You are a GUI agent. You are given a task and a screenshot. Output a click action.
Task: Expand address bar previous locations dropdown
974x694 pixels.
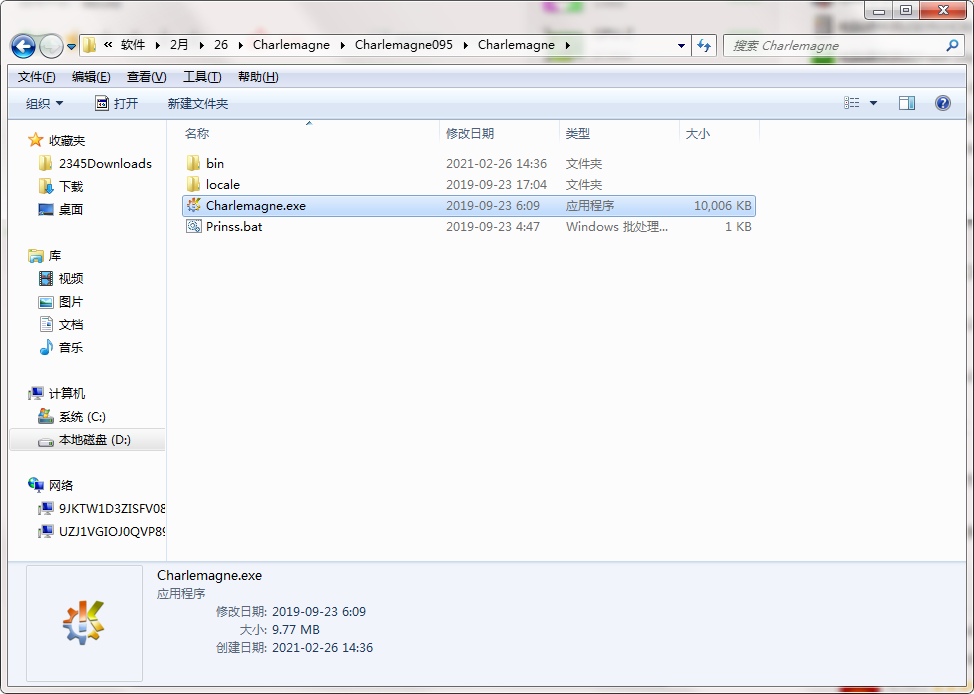(x=681, y=45)
